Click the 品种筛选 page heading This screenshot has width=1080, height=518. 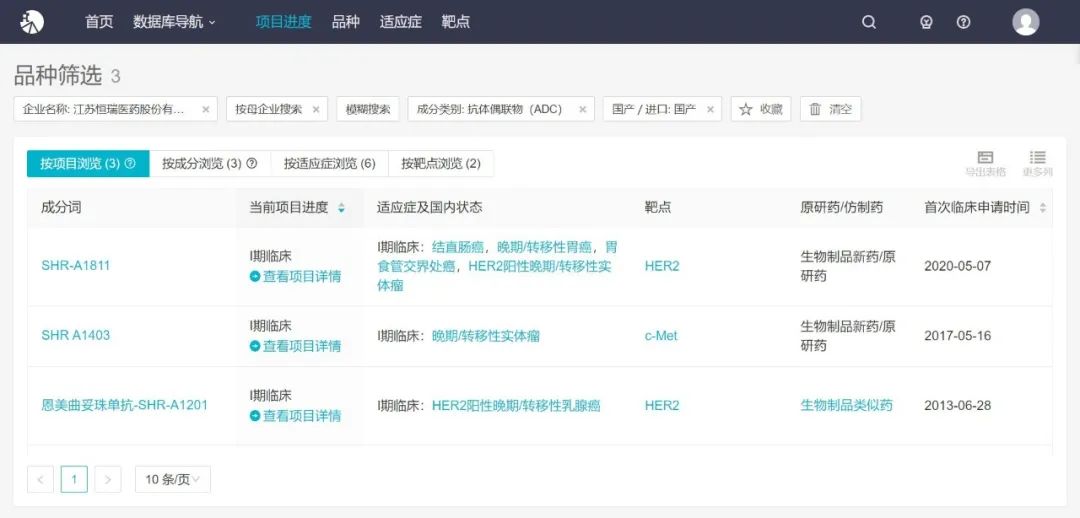click(58, 76)
